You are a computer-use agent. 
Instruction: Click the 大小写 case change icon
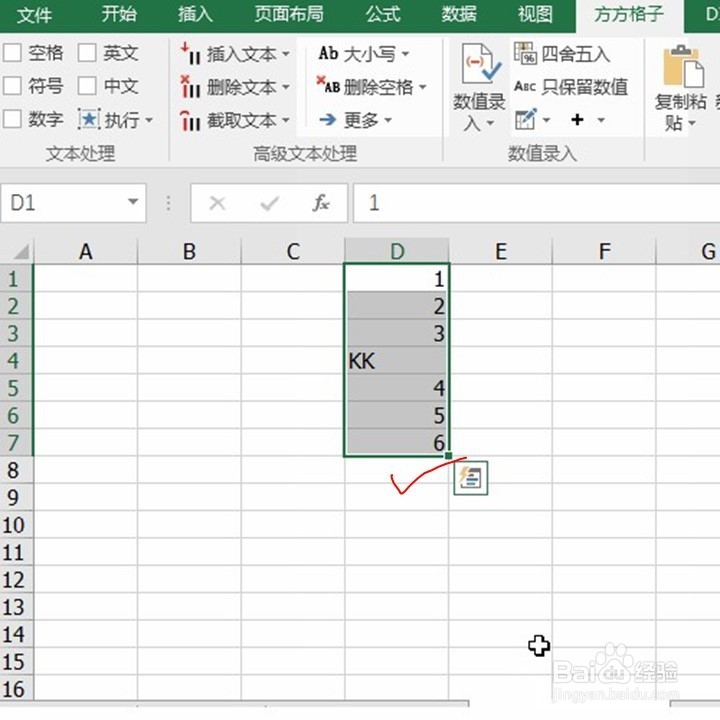[328, 53]
